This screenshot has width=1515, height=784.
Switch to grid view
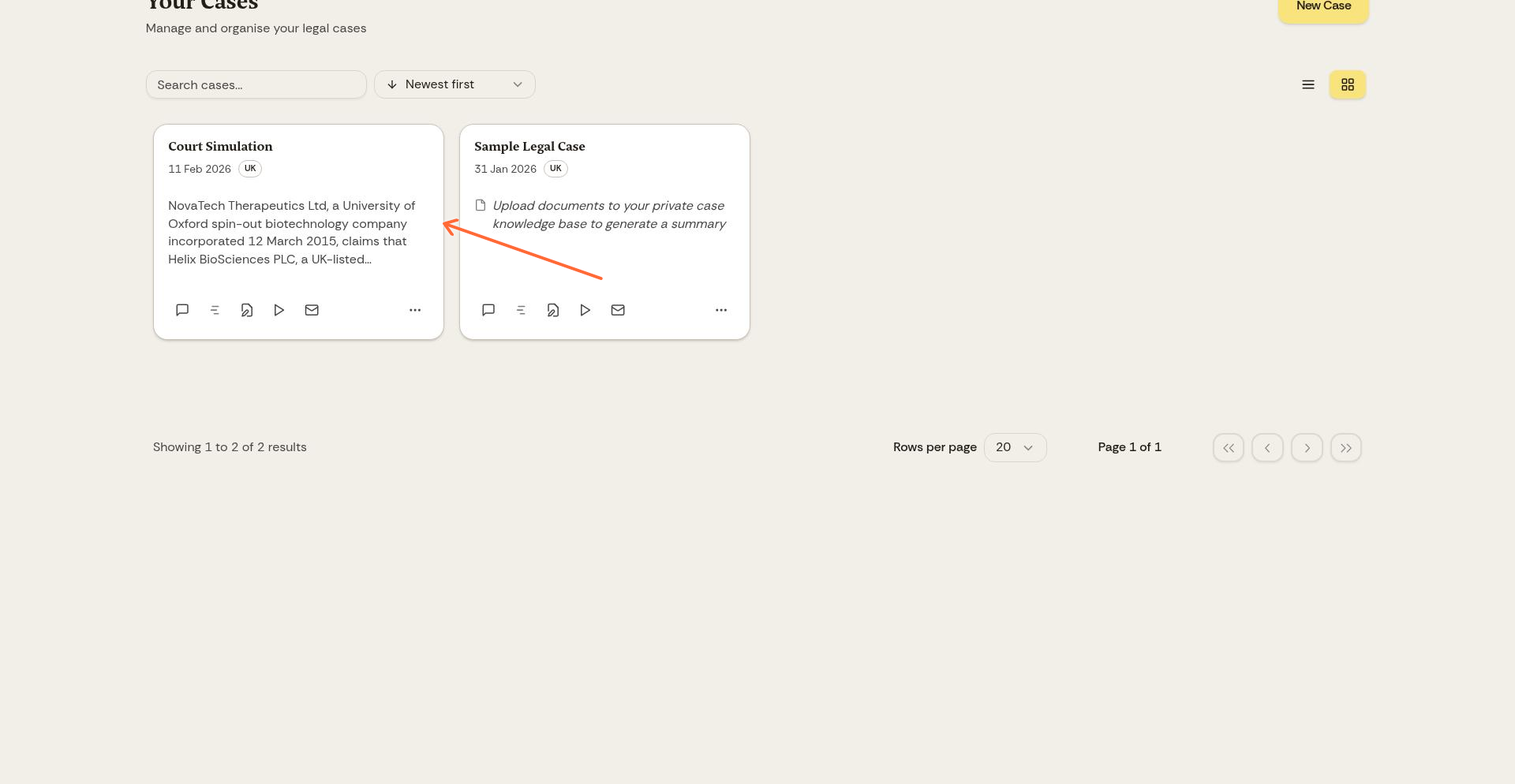tap(1348, 84)
